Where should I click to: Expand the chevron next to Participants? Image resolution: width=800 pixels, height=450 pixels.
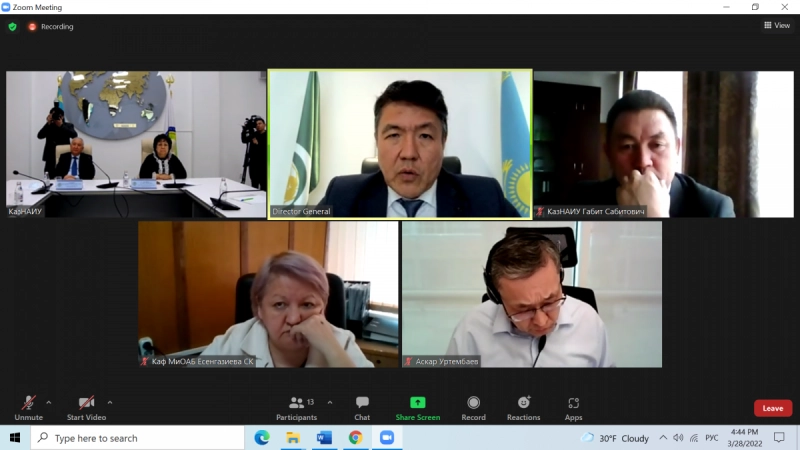(330, 403)
